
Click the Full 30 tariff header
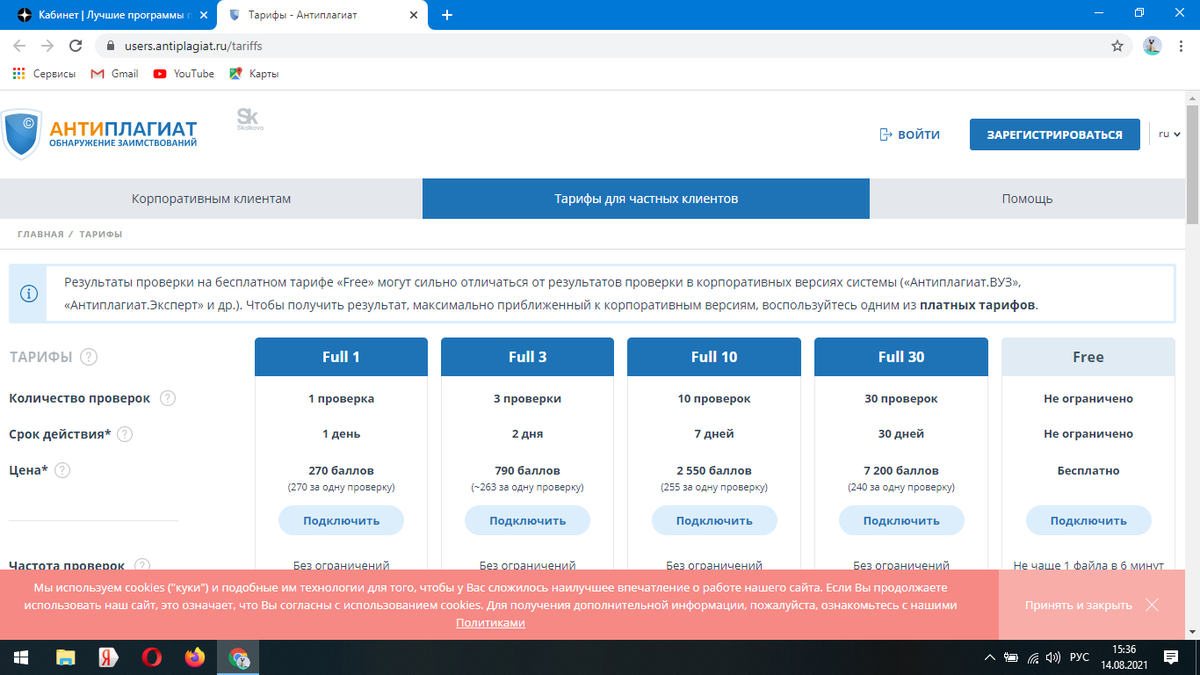coord(901,357)
